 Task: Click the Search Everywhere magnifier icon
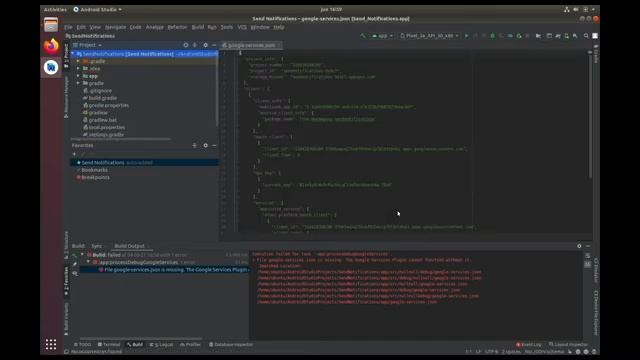(x=586, y=36)
